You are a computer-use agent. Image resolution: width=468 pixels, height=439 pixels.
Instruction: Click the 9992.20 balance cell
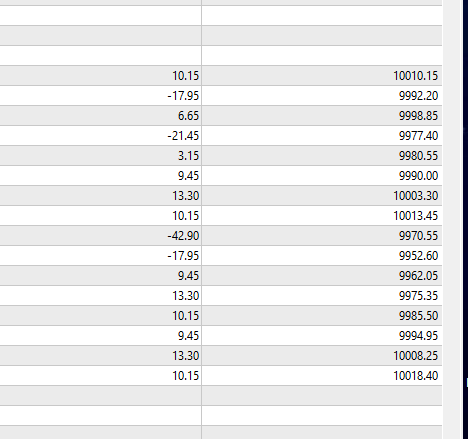(322, 96)
